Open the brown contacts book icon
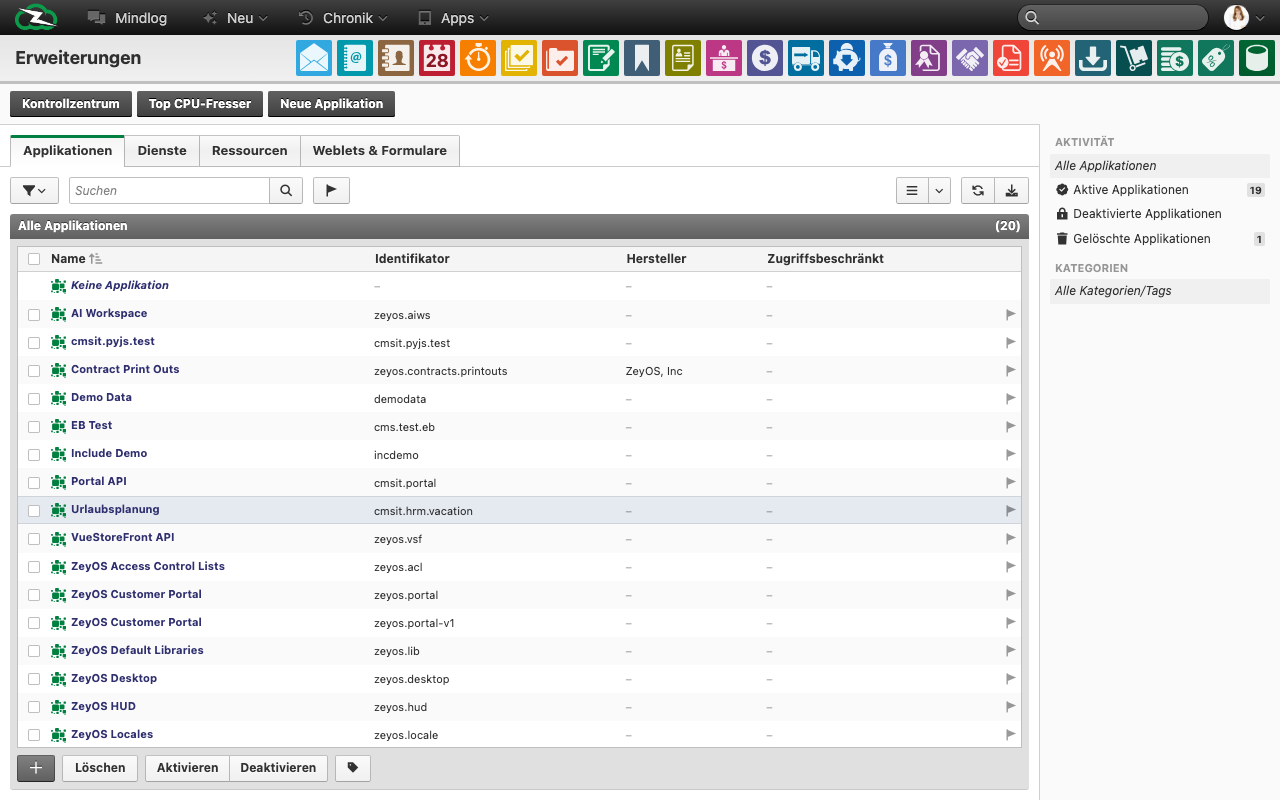 click(x=396, y=58)
